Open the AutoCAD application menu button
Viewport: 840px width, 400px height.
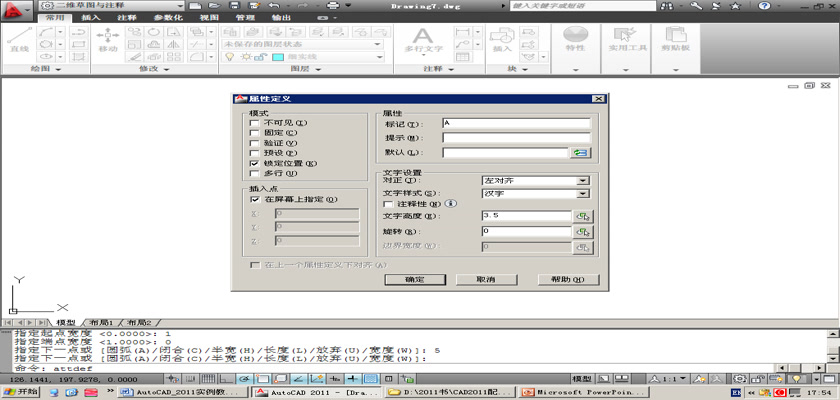click(17, 9)
